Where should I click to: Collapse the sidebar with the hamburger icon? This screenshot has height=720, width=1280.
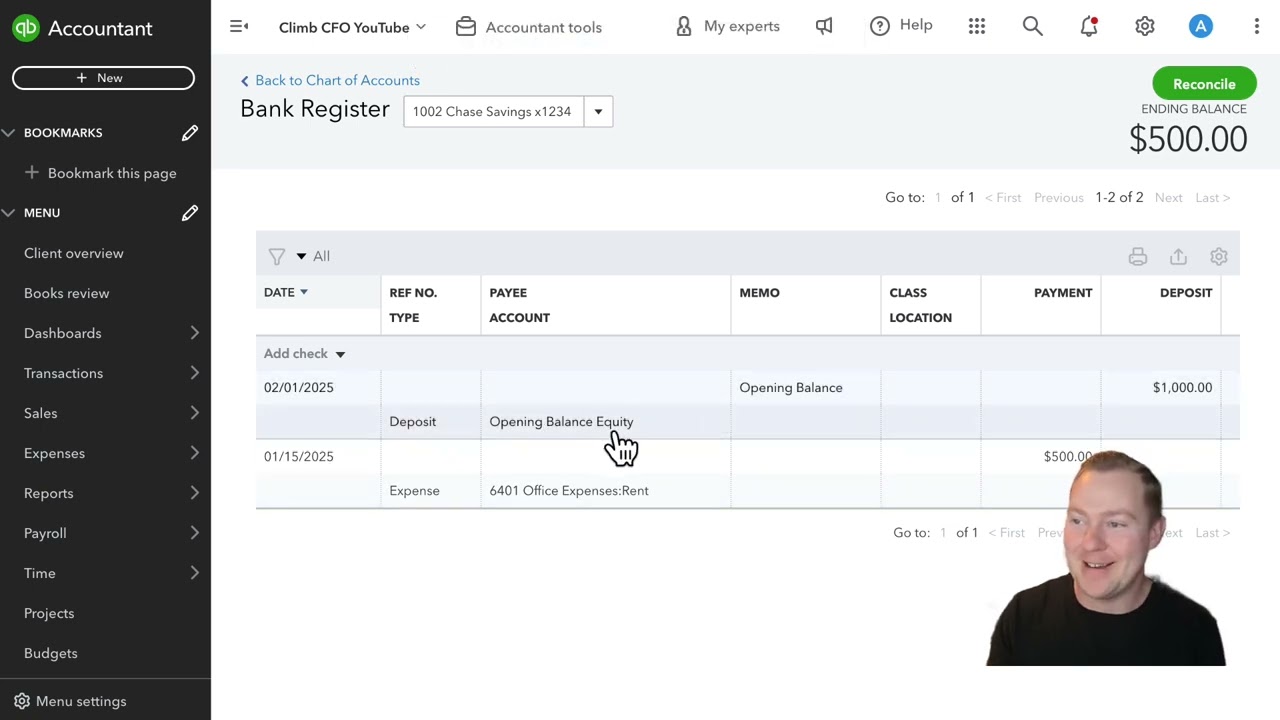239,27
